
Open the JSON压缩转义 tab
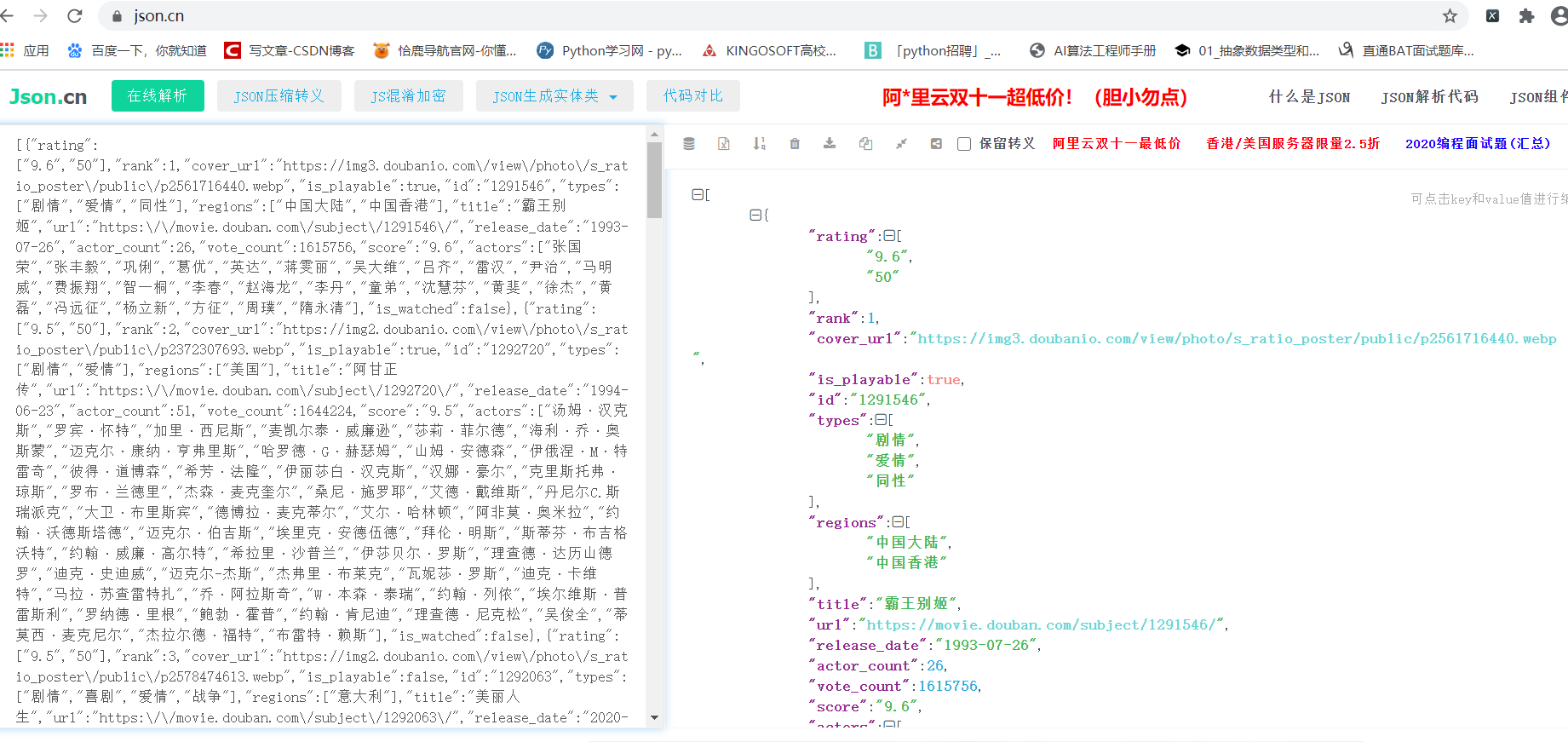(x=279, y=96)
